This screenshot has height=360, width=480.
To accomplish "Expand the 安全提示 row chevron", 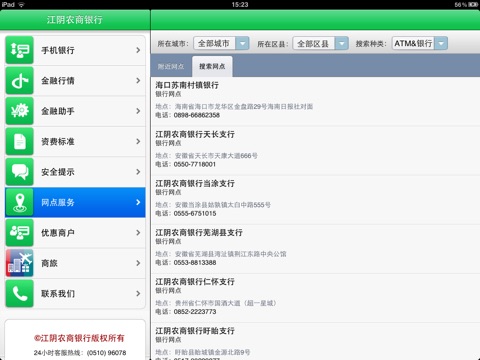I will 138,172.
